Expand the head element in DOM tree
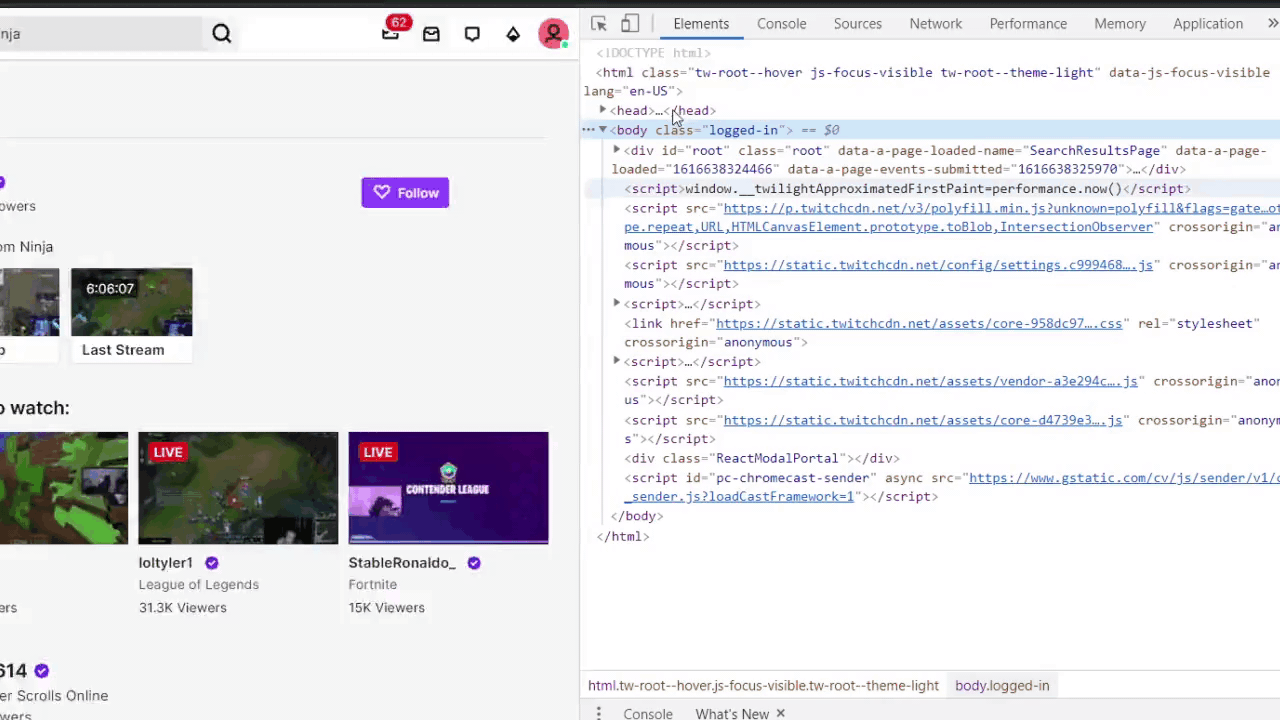This screenshot has width=1280, height=720. click(x=602, y=110)
